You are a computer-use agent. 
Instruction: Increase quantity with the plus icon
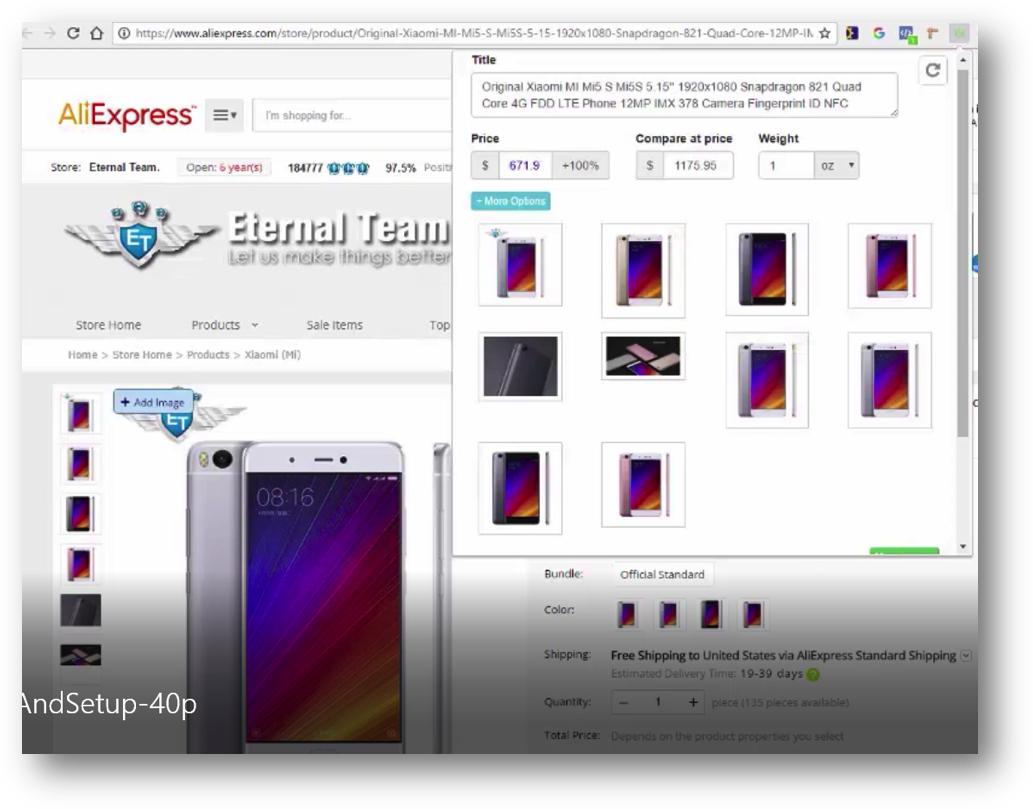click(693, 702)
